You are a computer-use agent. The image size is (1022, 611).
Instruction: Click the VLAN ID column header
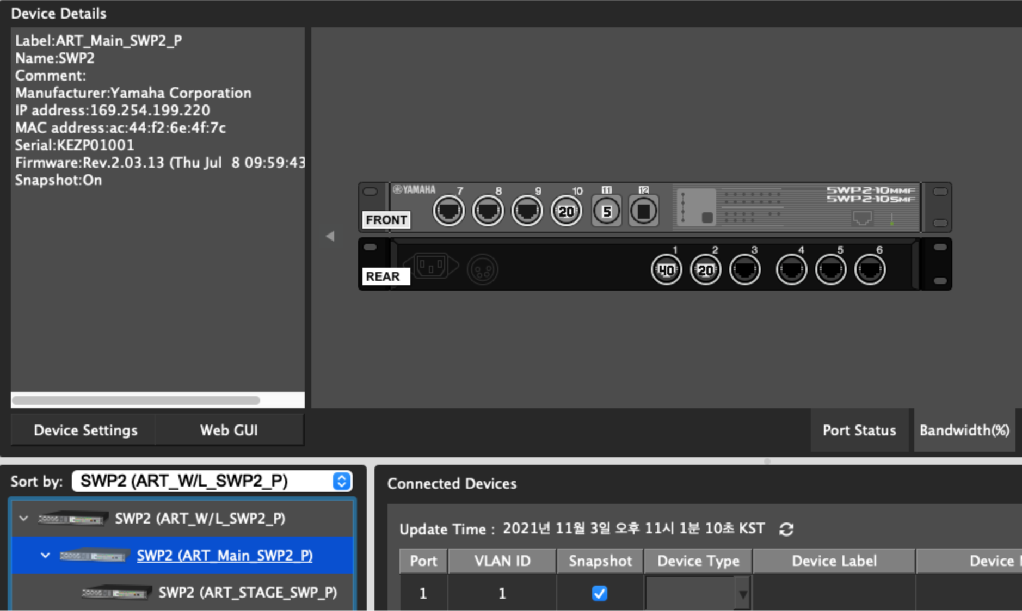(502, 561)
